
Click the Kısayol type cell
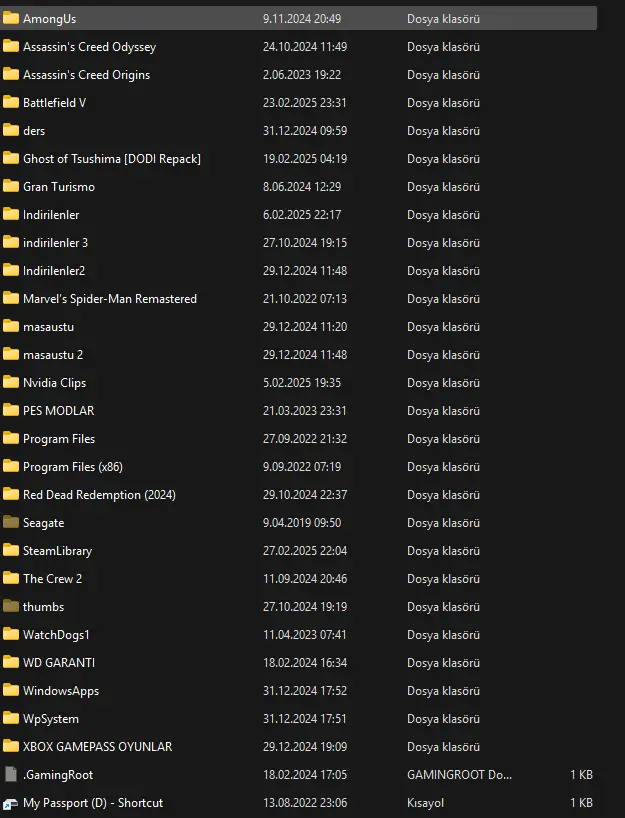coord(425,803)
